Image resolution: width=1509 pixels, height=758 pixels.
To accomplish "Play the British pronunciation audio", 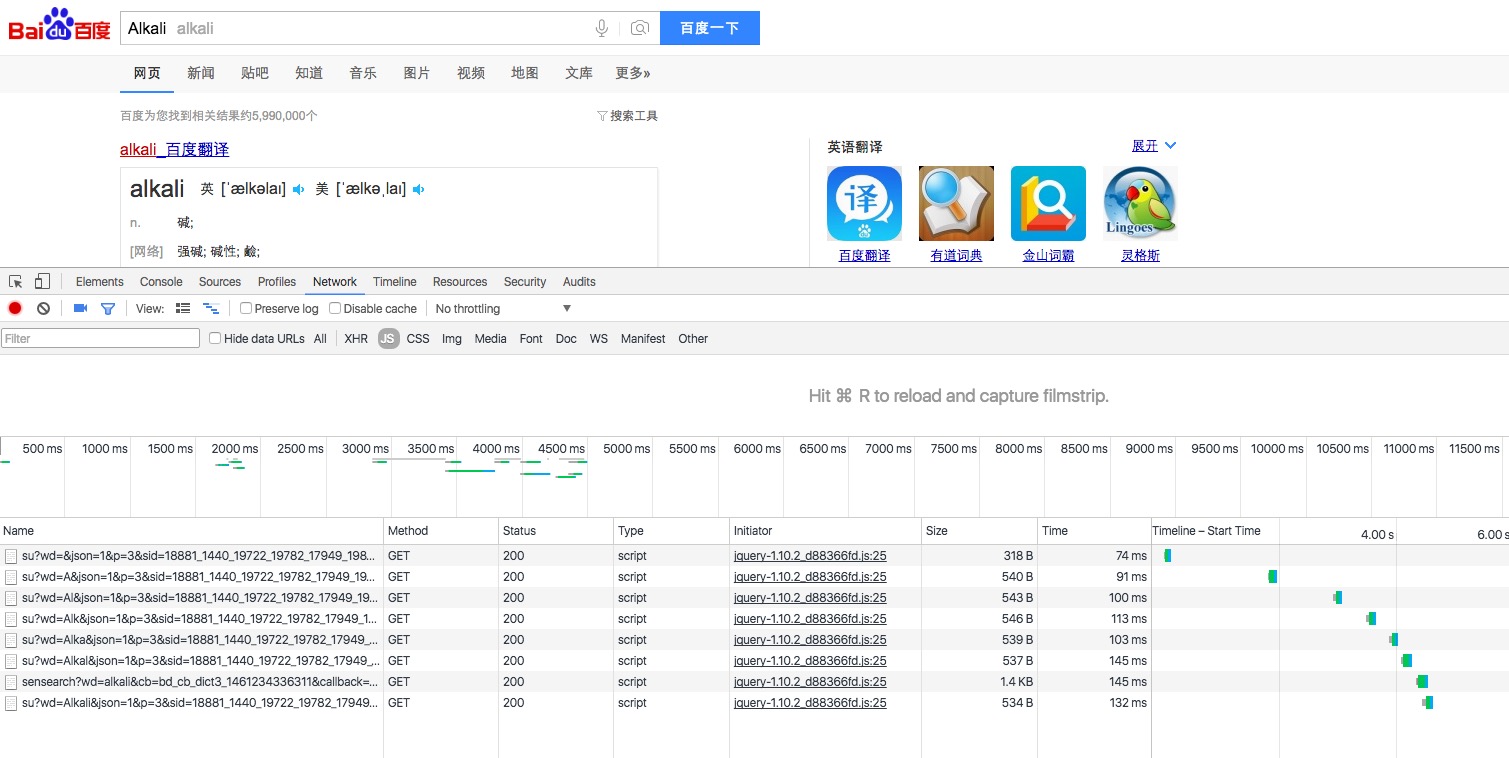I will [x=298, y=189].
